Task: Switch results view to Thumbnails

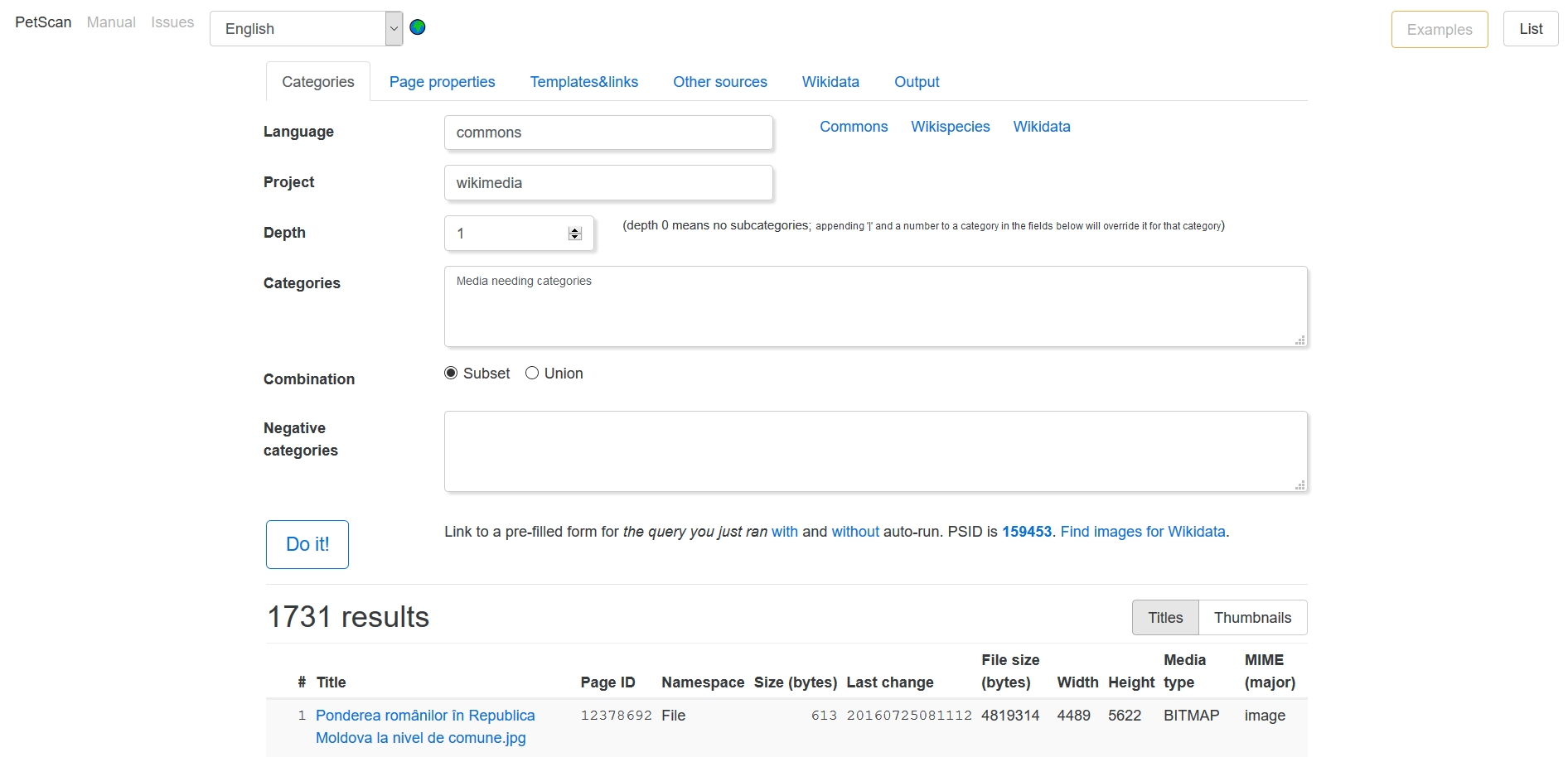Action: pos(1251,618)
